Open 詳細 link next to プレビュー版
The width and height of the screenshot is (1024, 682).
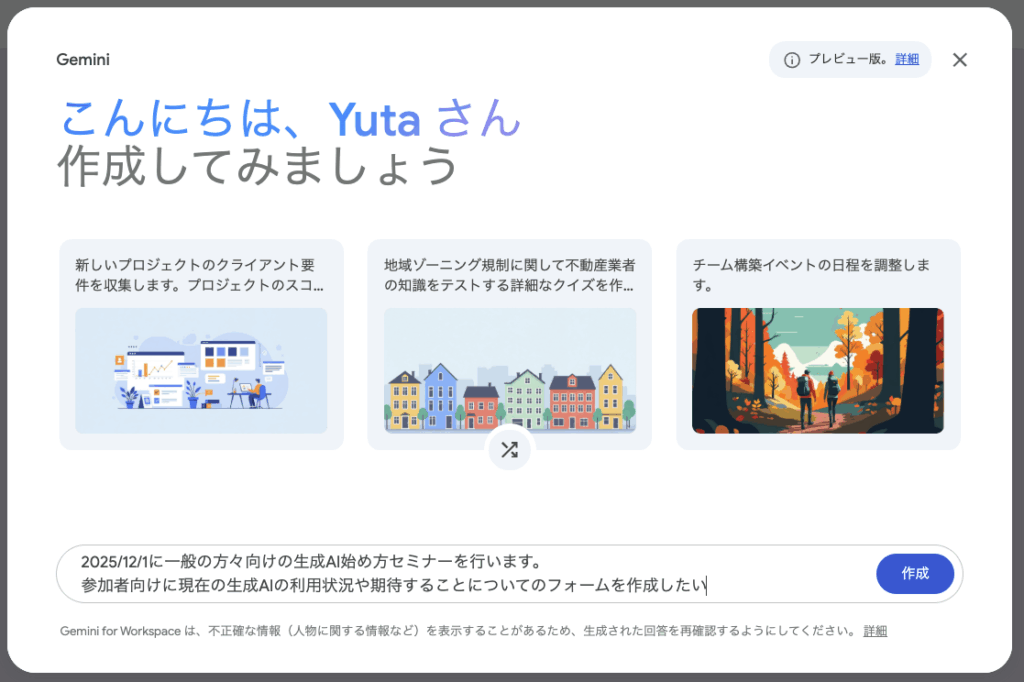(x=907, y=60)
